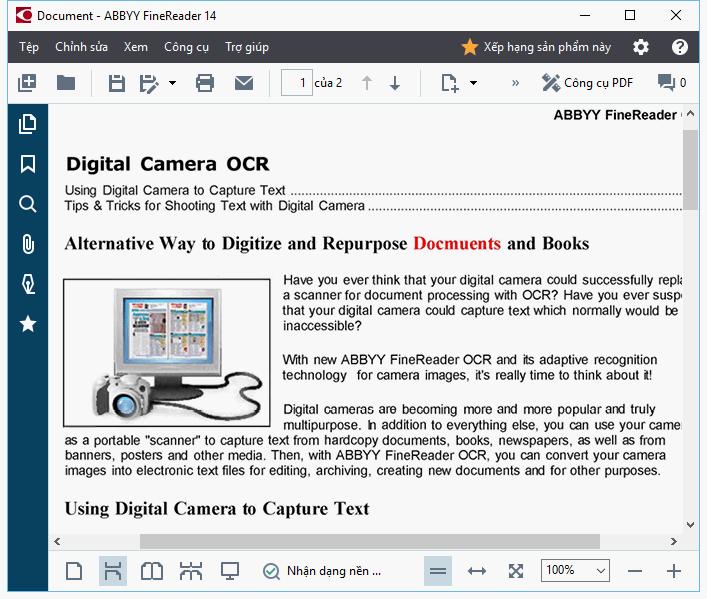Open the Digital Signatures pen icon panel
This screenshot has width=707, height=599.
coord(28,284)
